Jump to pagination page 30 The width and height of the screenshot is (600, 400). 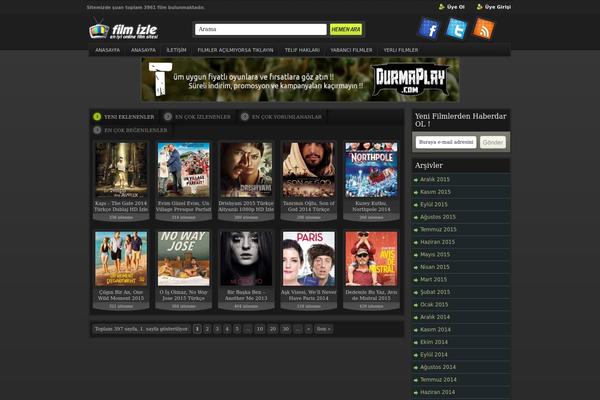285,329
